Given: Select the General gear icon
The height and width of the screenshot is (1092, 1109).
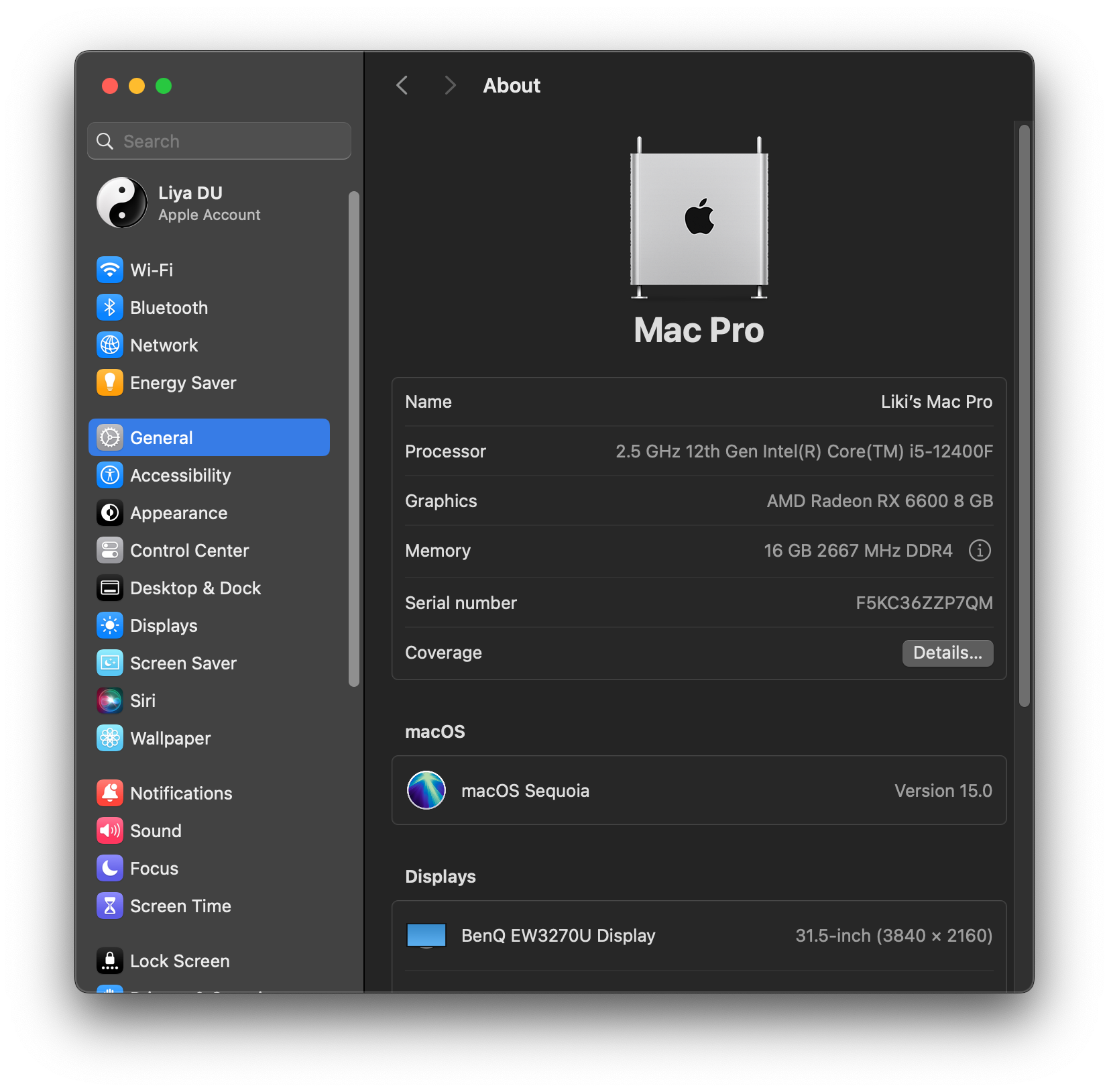Looking at the screenshot, I should click(110, 437).
